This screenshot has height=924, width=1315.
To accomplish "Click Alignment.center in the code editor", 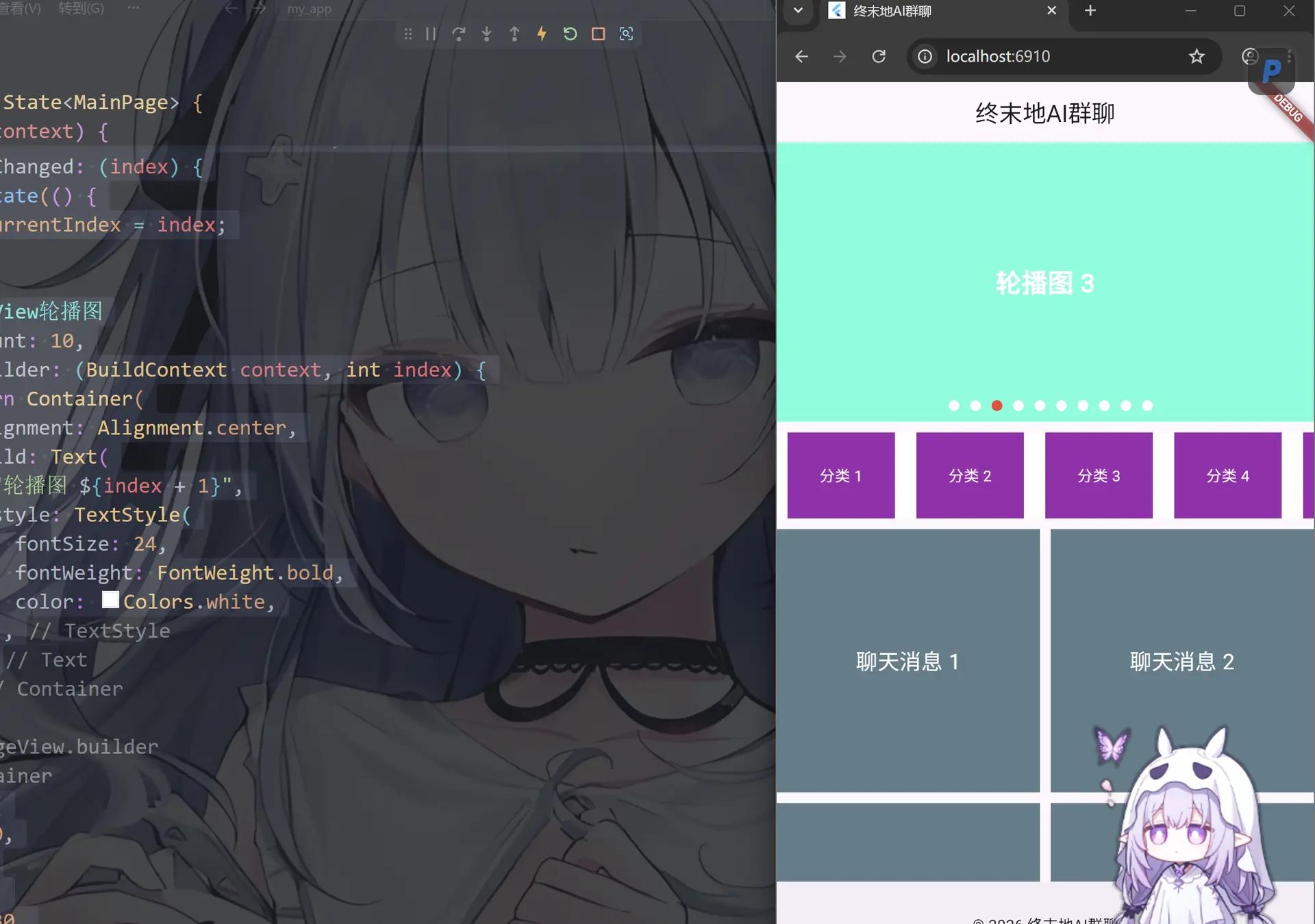I will point(192,428).
